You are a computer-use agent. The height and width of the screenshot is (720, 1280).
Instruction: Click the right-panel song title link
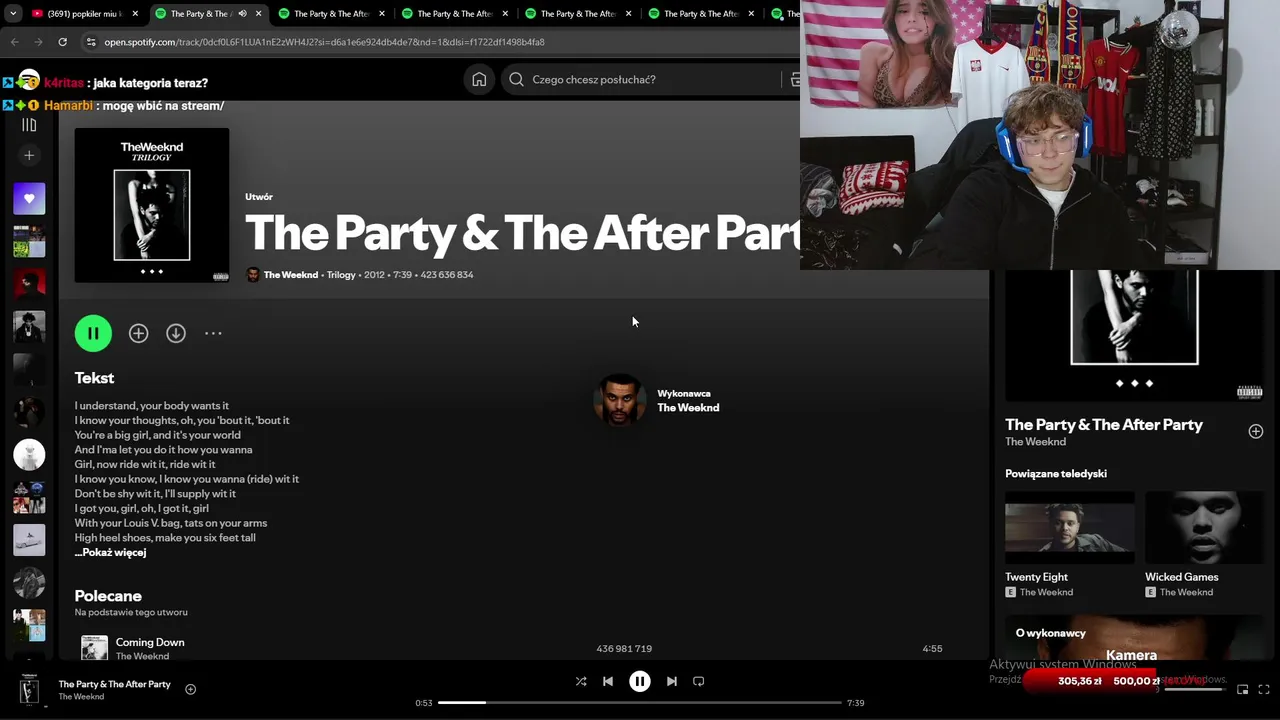1104,425
